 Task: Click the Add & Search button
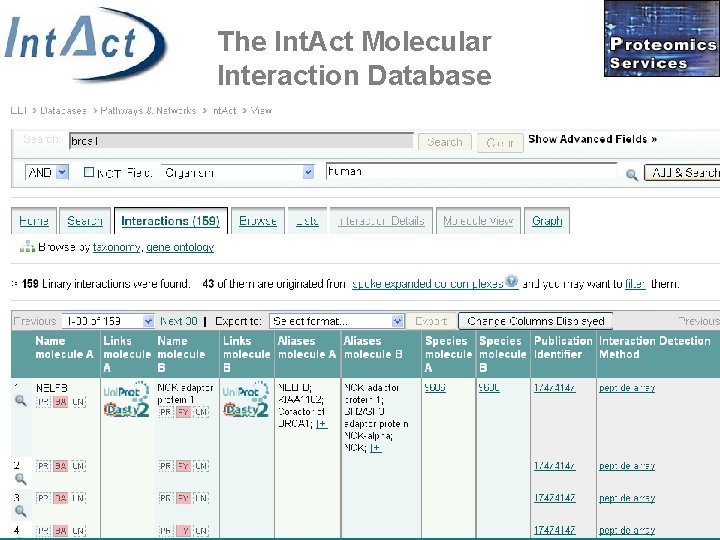[682, 173]
